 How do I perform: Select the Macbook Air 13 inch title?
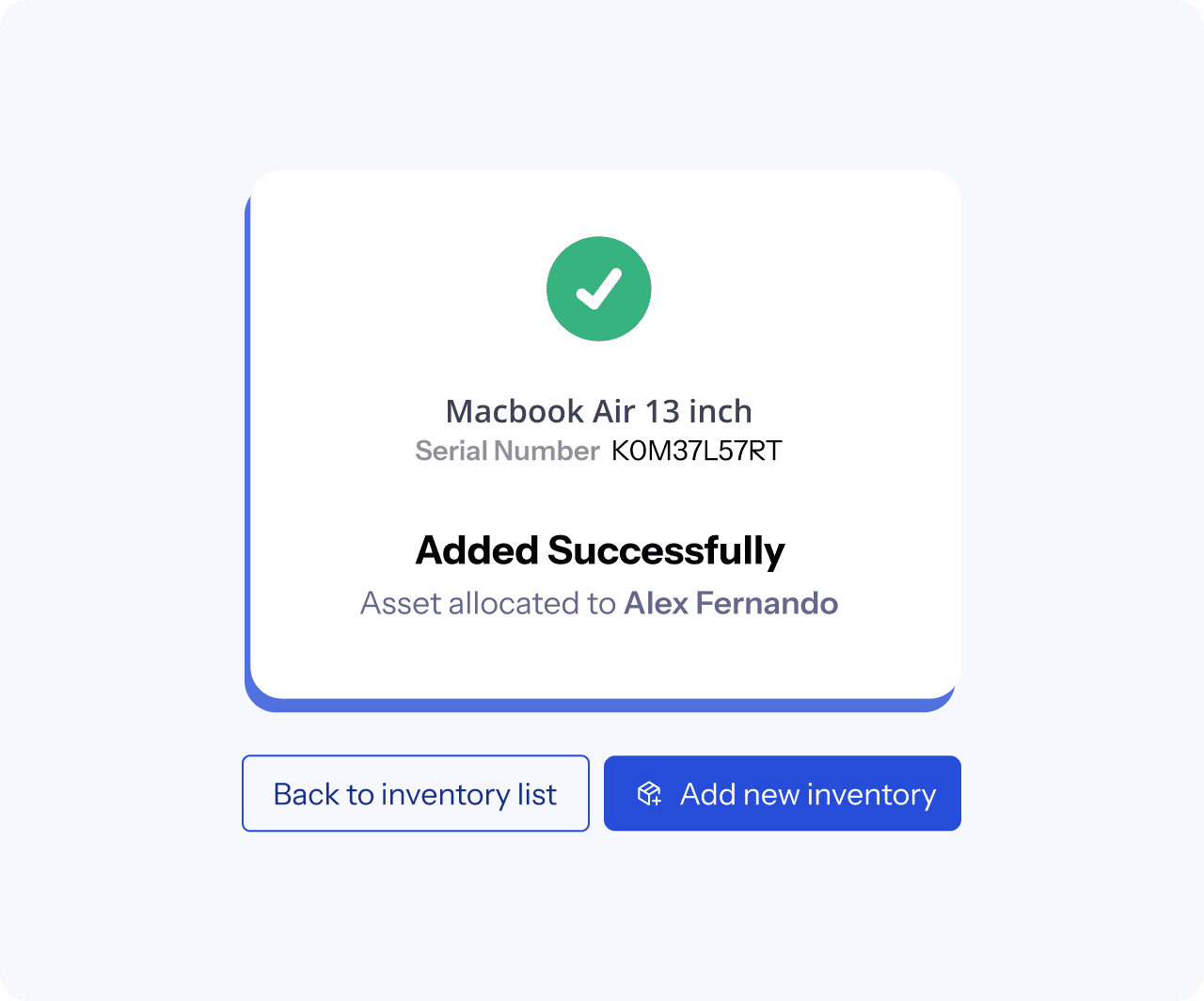tap(599, 411)
